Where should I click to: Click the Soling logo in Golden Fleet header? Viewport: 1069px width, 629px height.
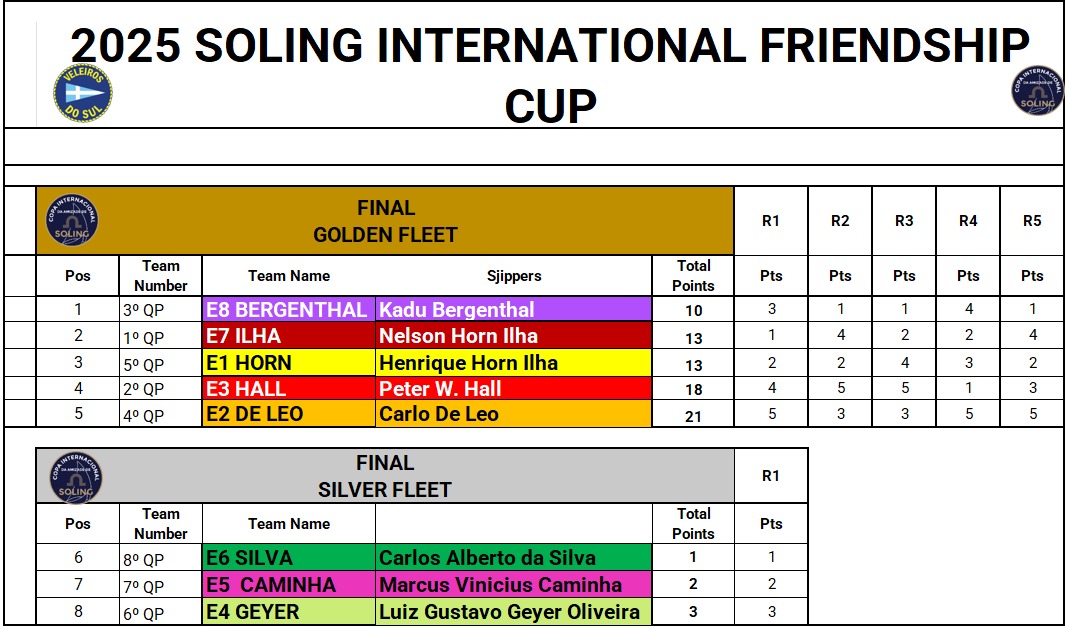click(72, 220)
